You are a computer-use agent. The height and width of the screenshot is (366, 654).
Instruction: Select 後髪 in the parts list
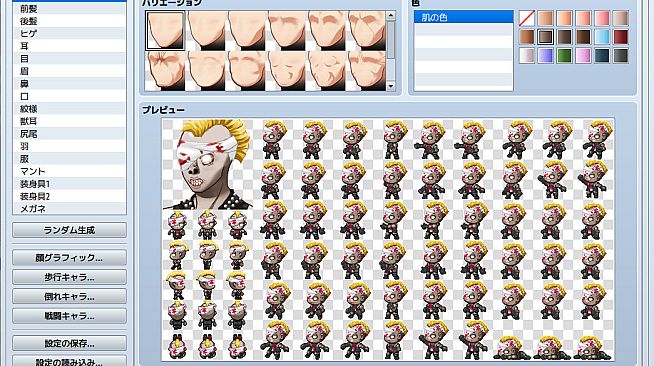click(69, 21)
